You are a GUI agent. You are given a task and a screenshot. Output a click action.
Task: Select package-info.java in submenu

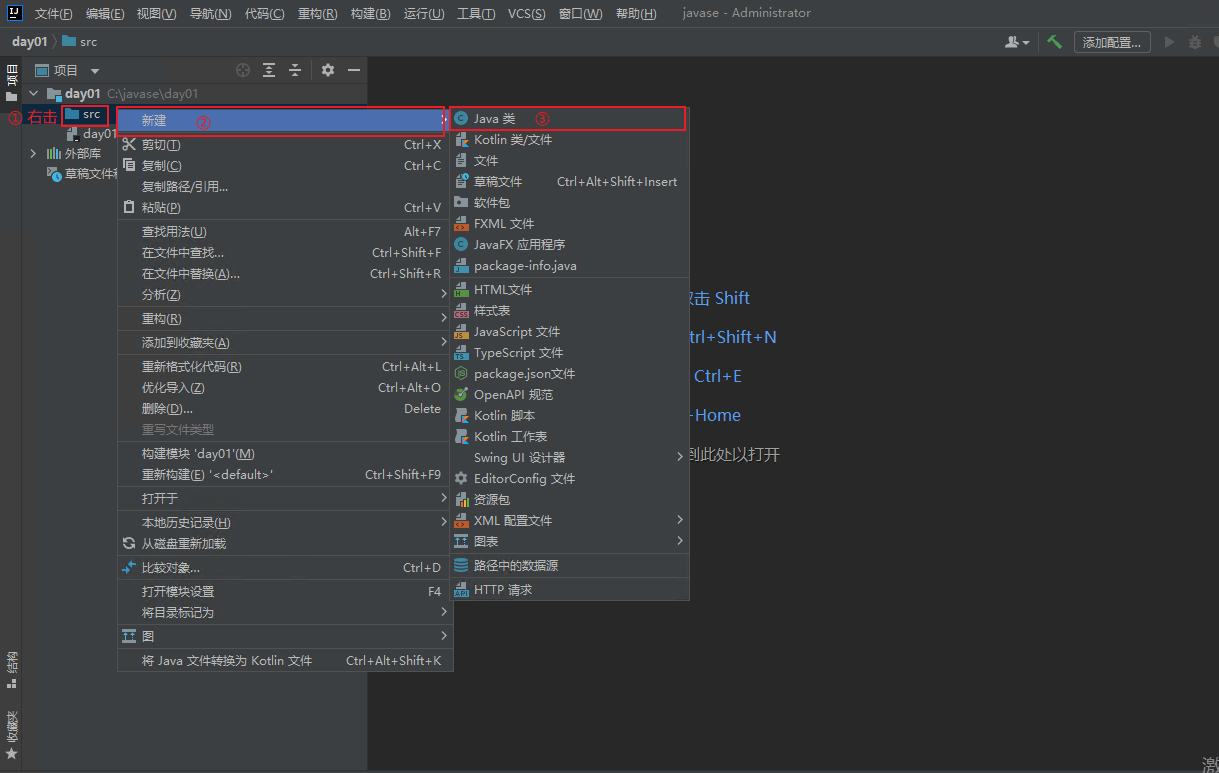pyautogui.click(x=568, y=265)
